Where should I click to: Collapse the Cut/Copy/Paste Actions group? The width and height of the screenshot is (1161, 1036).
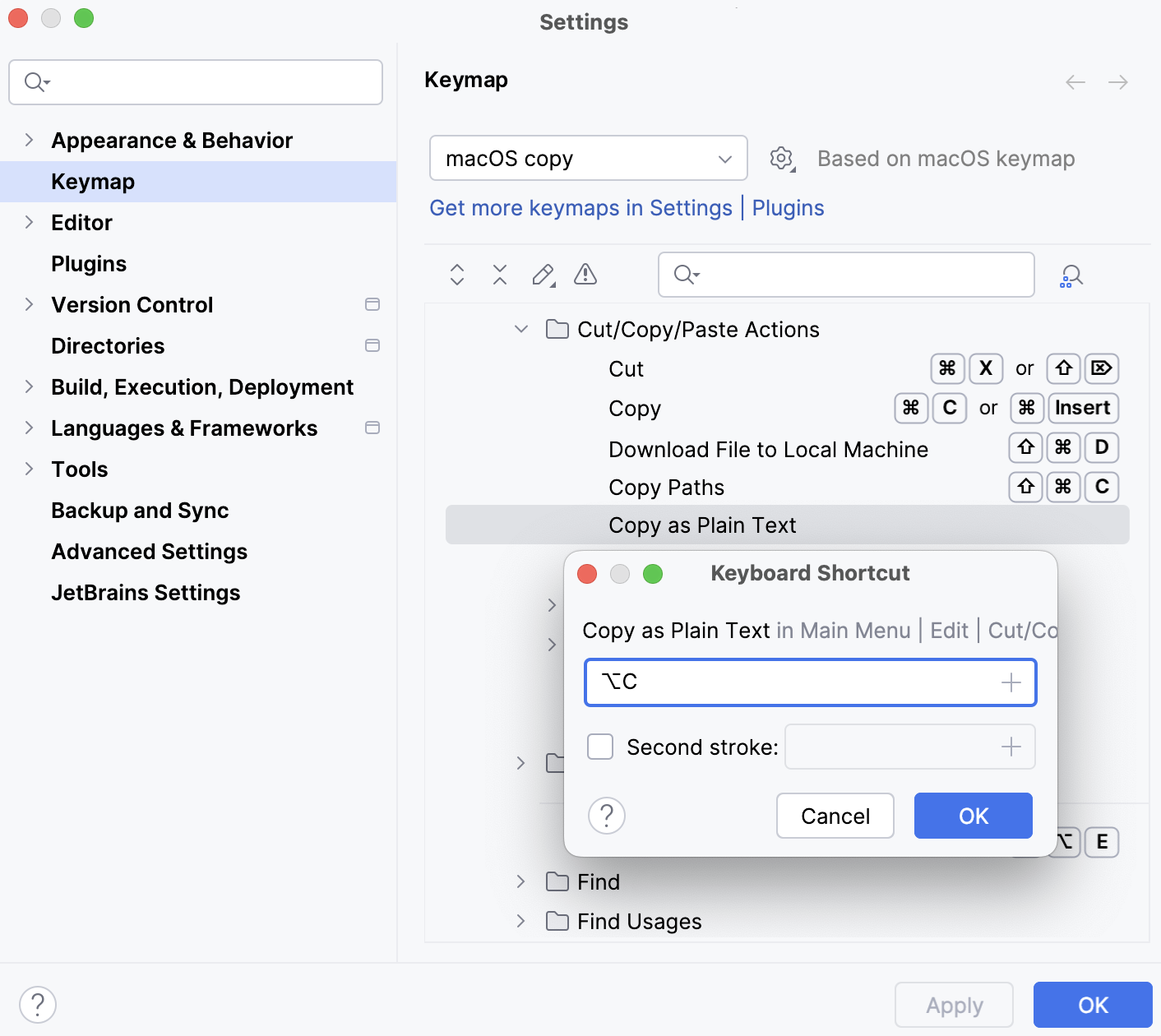coord(520,329)
